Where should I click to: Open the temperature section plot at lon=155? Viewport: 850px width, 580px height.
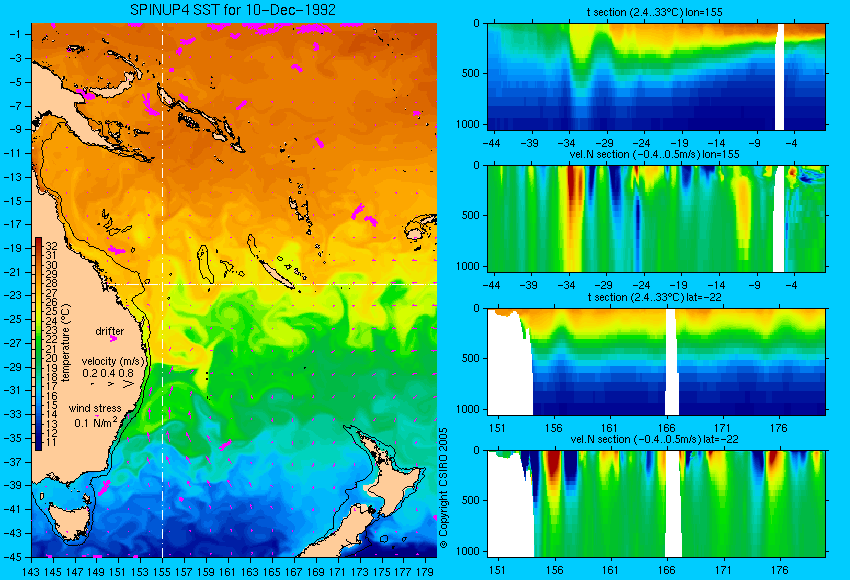(x=656, y=76)
